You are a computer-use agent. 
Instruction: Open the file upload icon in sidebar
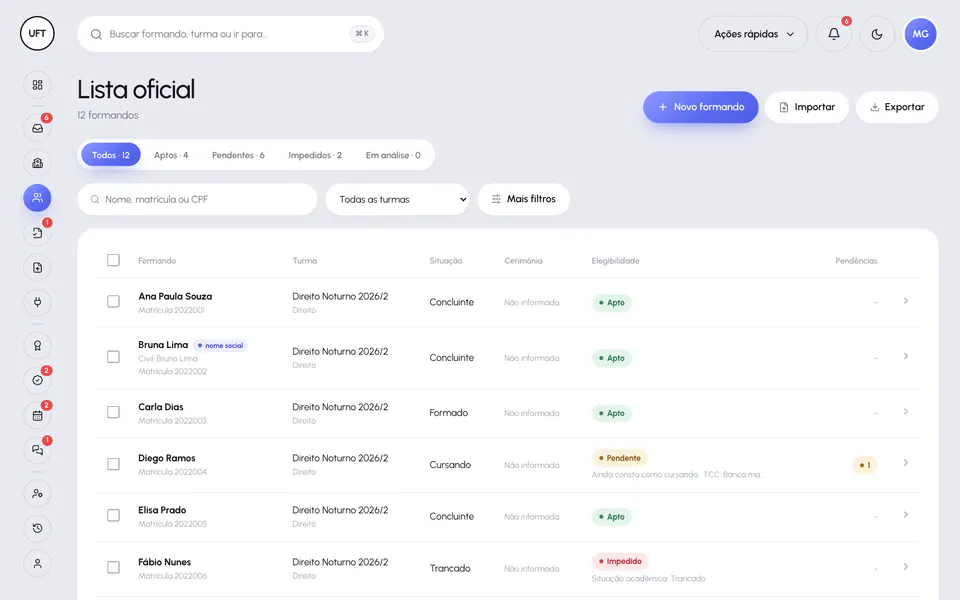(37, 268)
